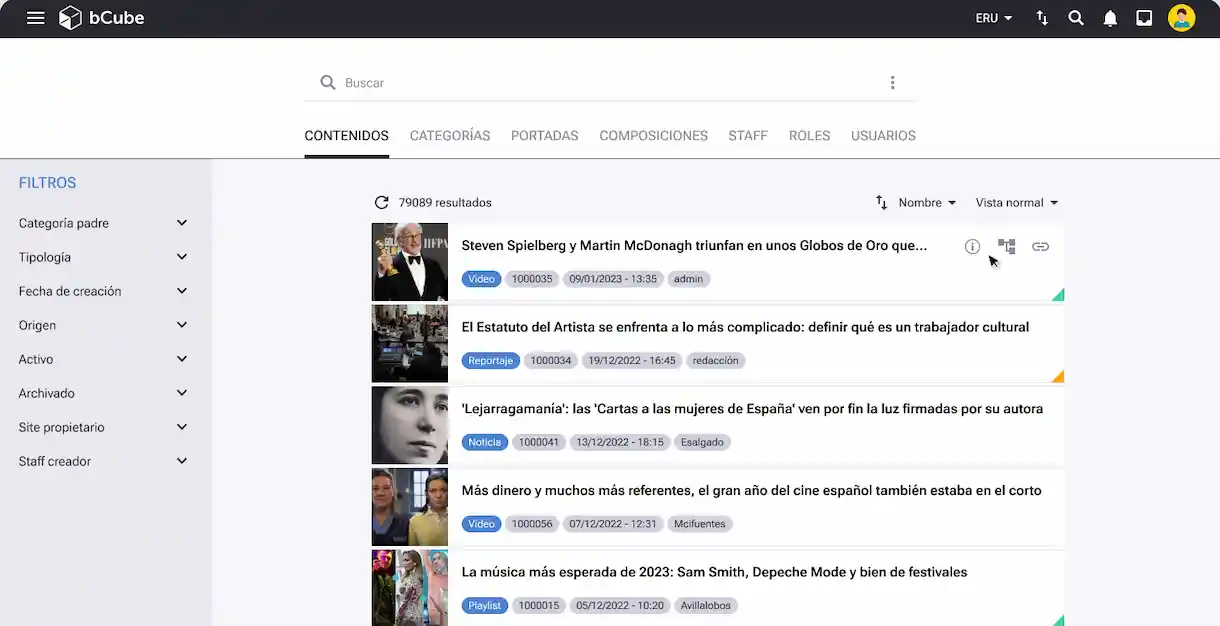Open the STAFF tab
Viewport: 1220px width, 626px height.
[x=748, y=135]
